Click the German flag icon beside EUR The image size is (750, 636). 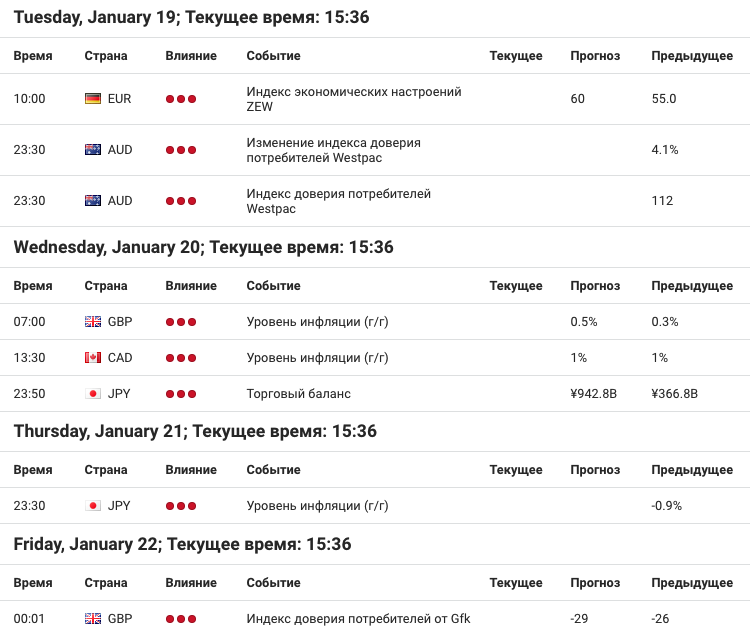point(93,99)
